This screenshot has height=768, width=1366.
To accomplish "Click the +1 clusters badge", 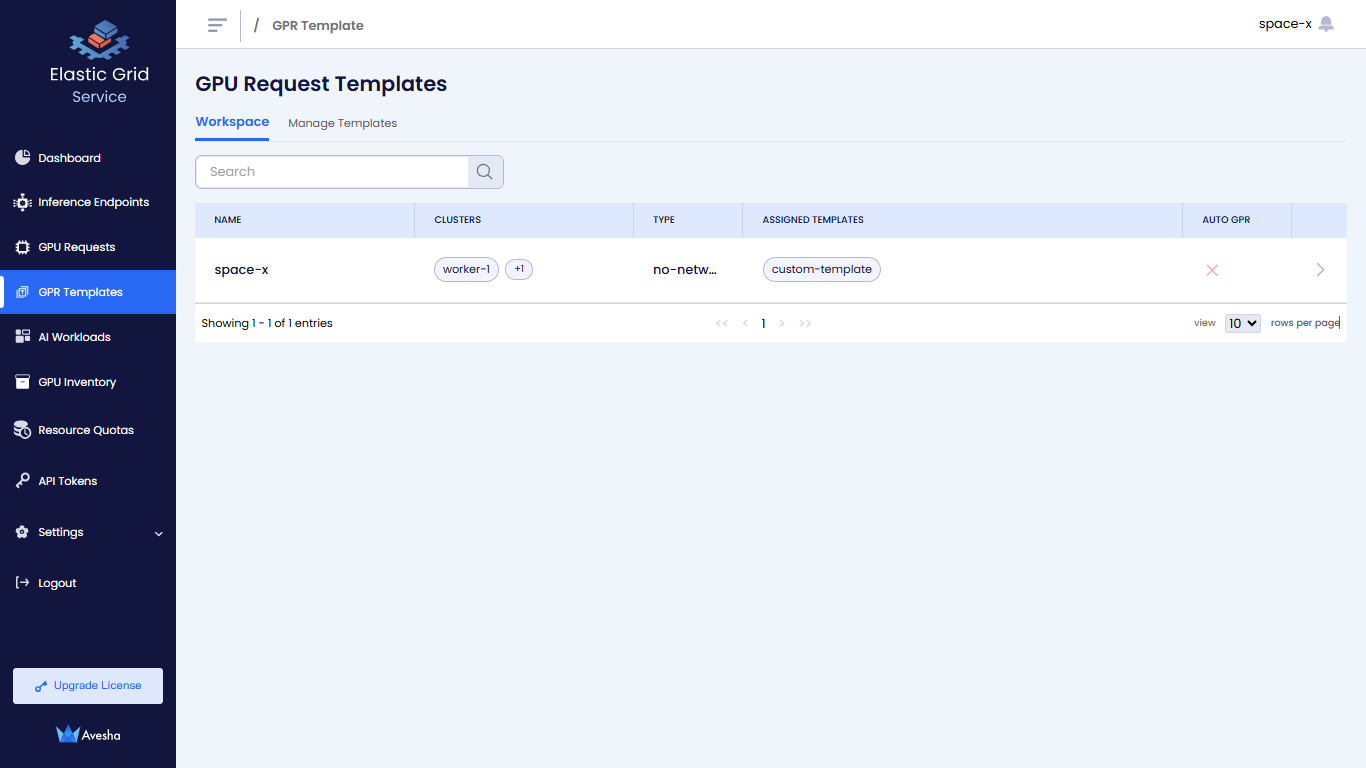I will coord(518,269).
